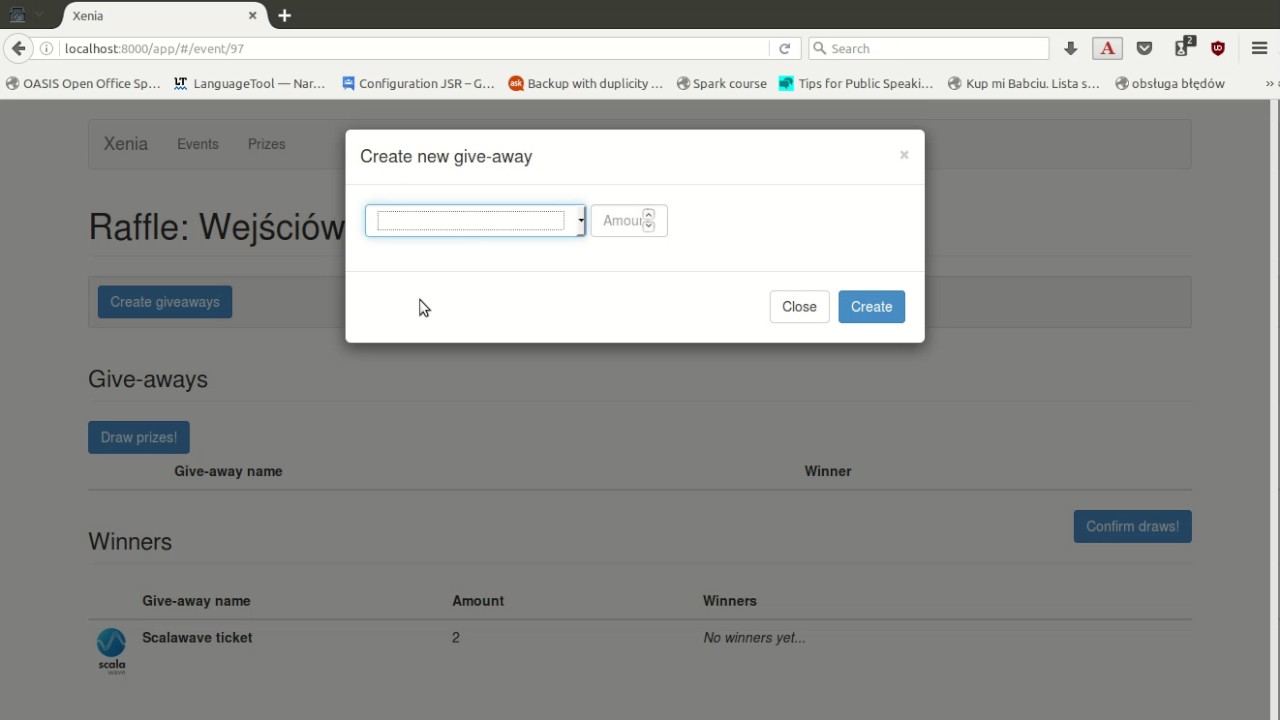Open OASIS Open Office bookmark

83,84
